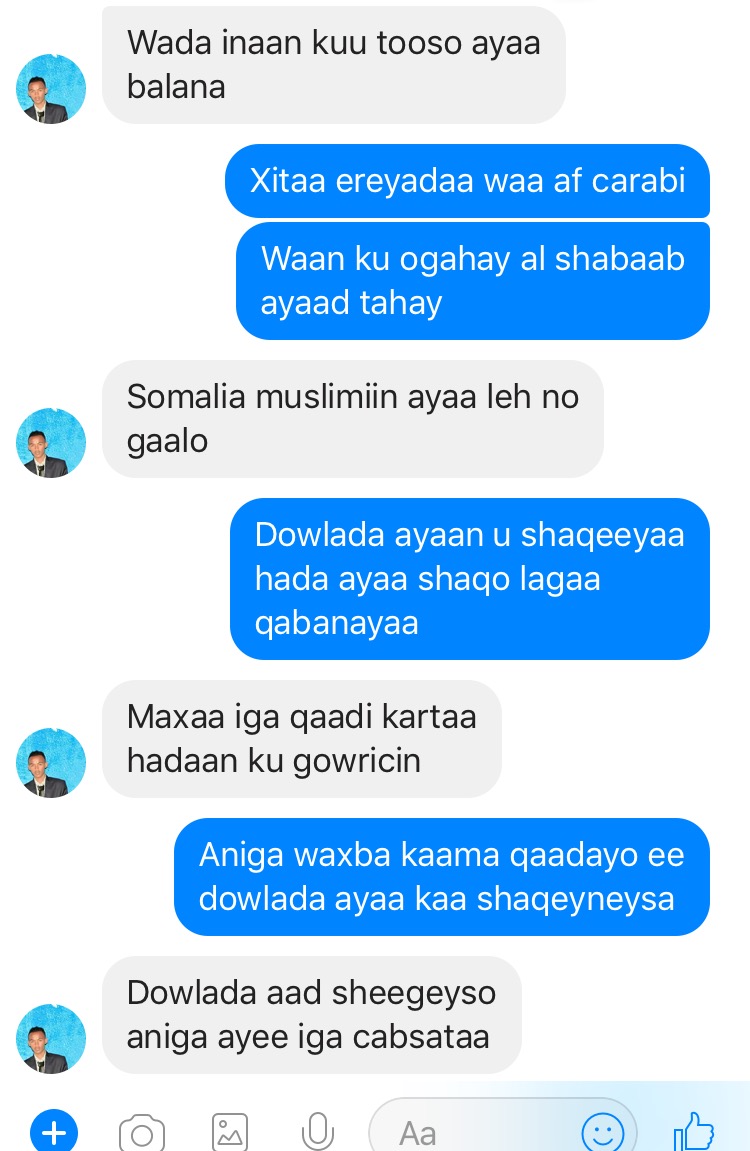Tap the 'Dowlada aad sheegeyso' message

coord(311,1014)
